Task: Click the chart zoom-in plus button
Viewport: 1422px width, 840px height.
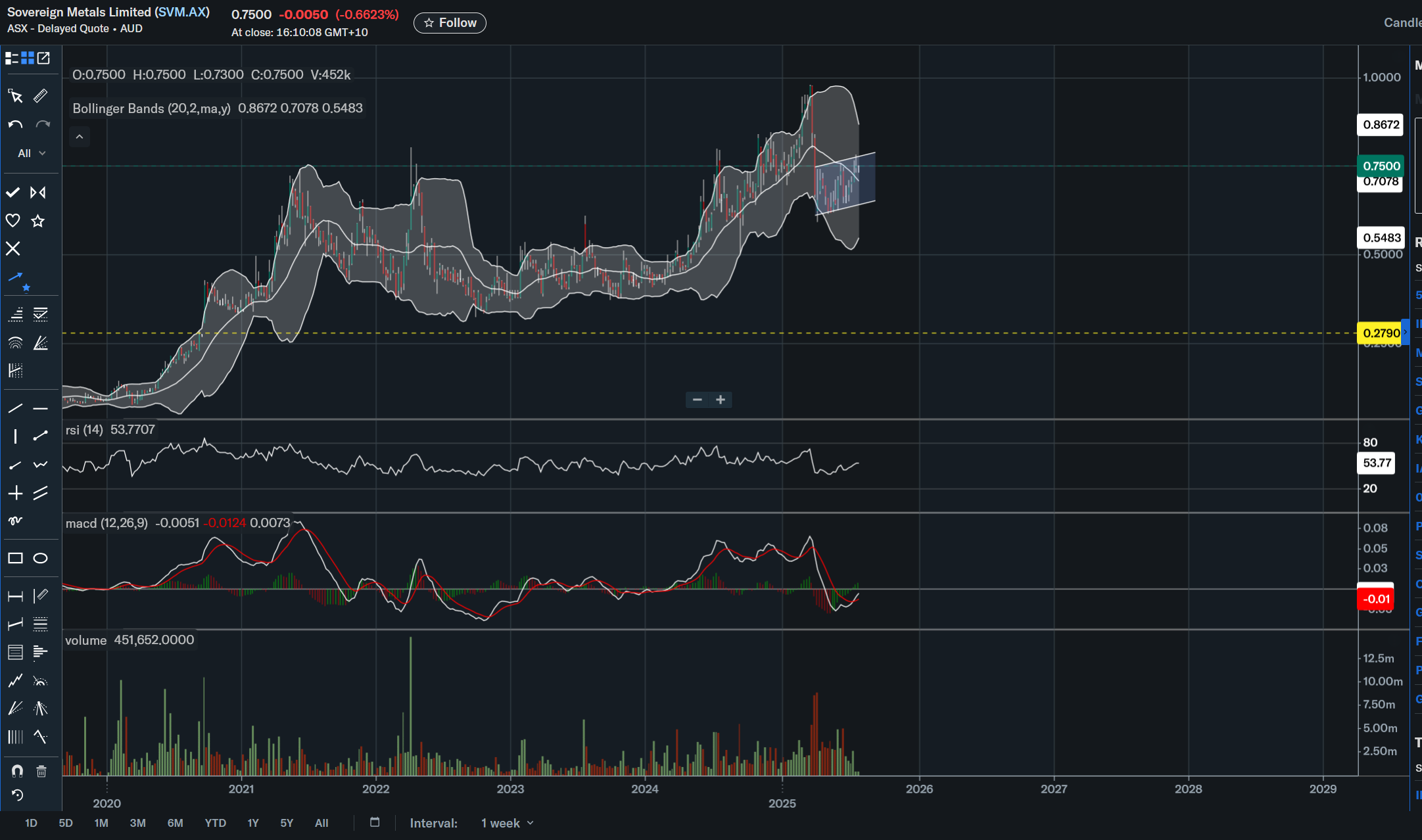Action: (x=721, y=400)
